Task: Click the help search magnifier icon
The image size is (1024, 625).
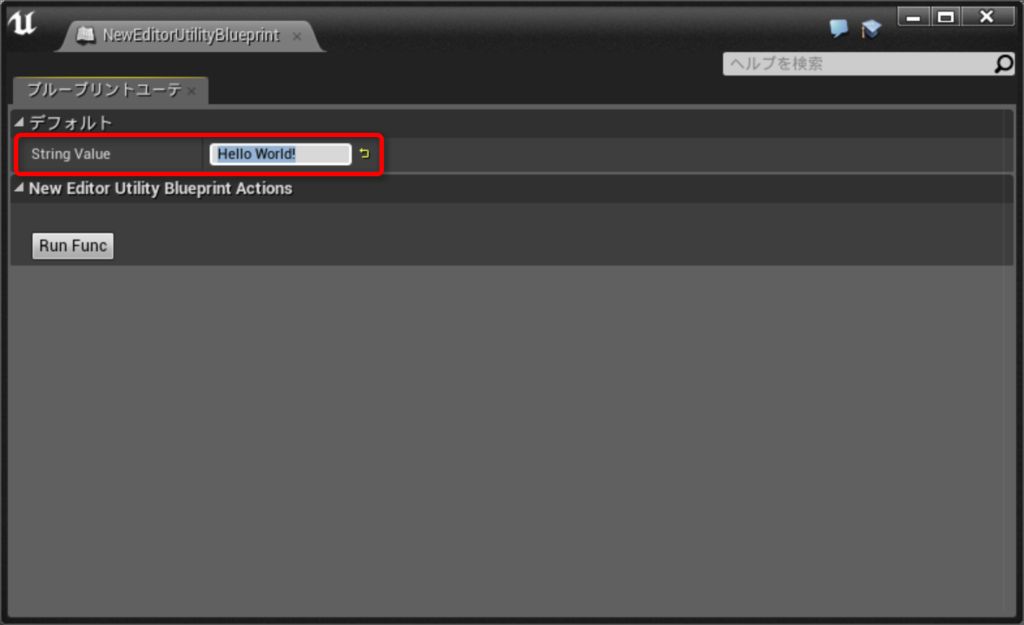Action: coord(1003,63)
